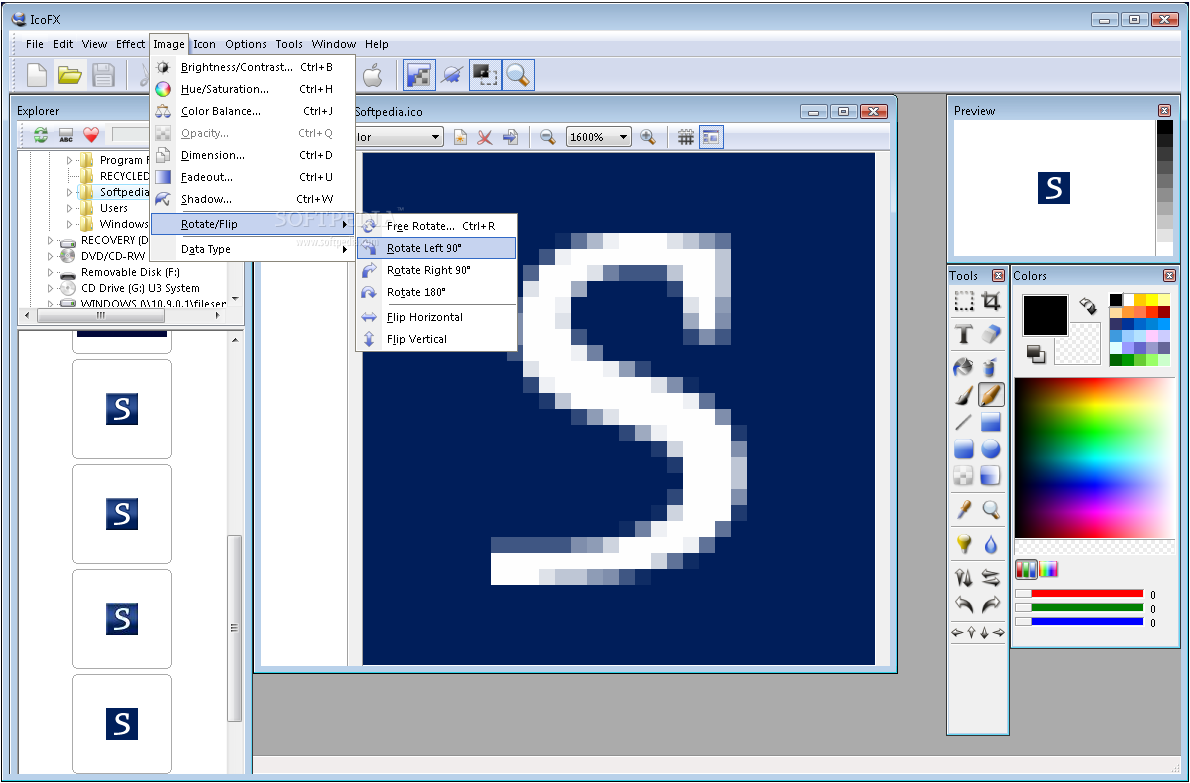Click the Apple (Macintosh icon) toolbar button
The image size is (1190, 783).
(x=373, y=75)
